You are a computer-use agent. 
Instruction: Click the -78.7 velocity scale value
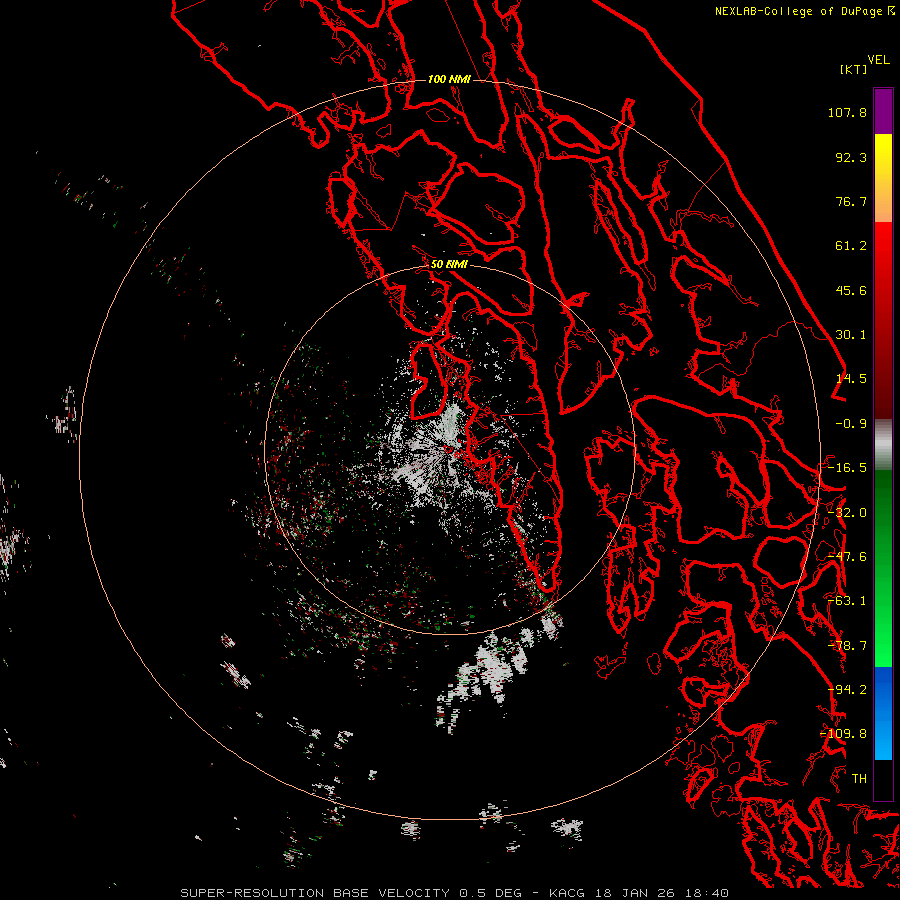[x=847, y=646]
